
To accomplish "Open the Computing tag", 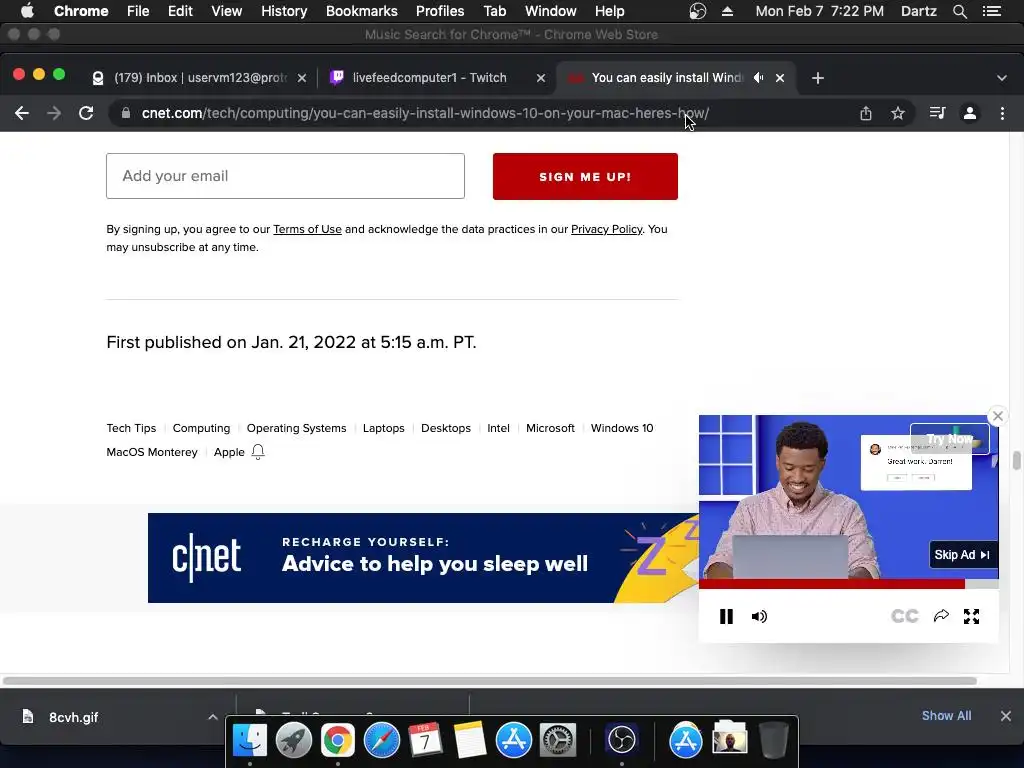I will (x=201, y=428).
